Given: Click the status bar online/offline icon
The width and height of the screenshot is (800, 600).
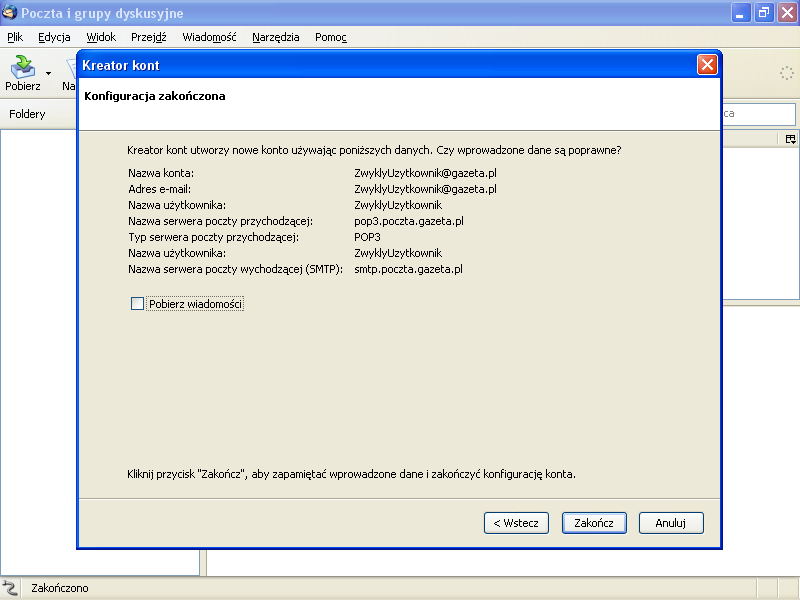Looking at the screenshot, I should [10, 588].
